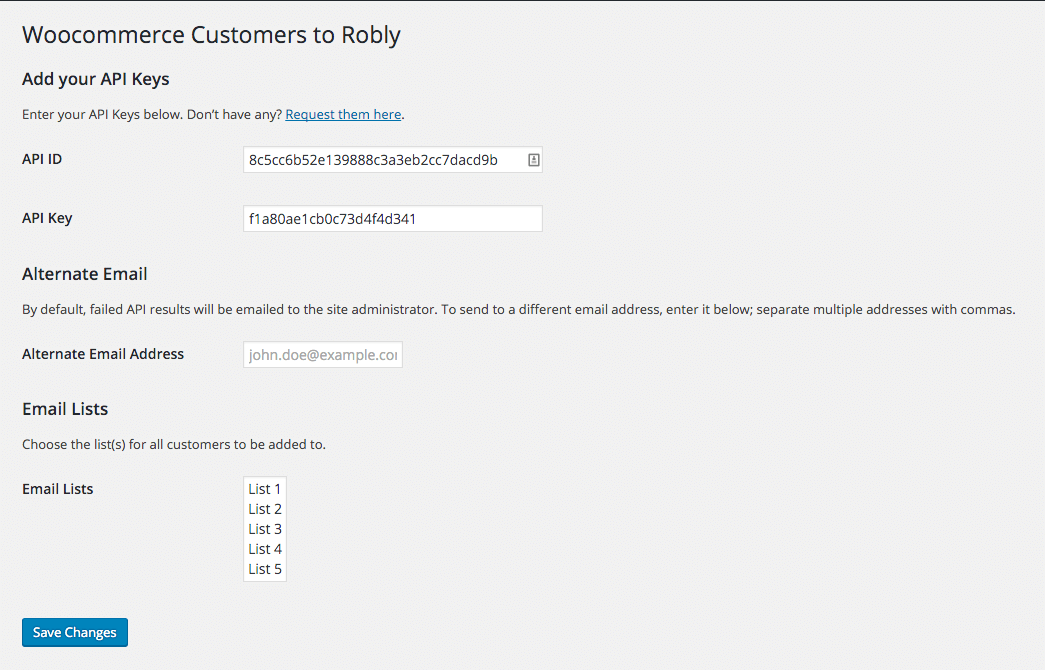Click the 'Choose the list(s) for all customers' text
This screenshot has height=670, width=1045.
coord(174,445)
